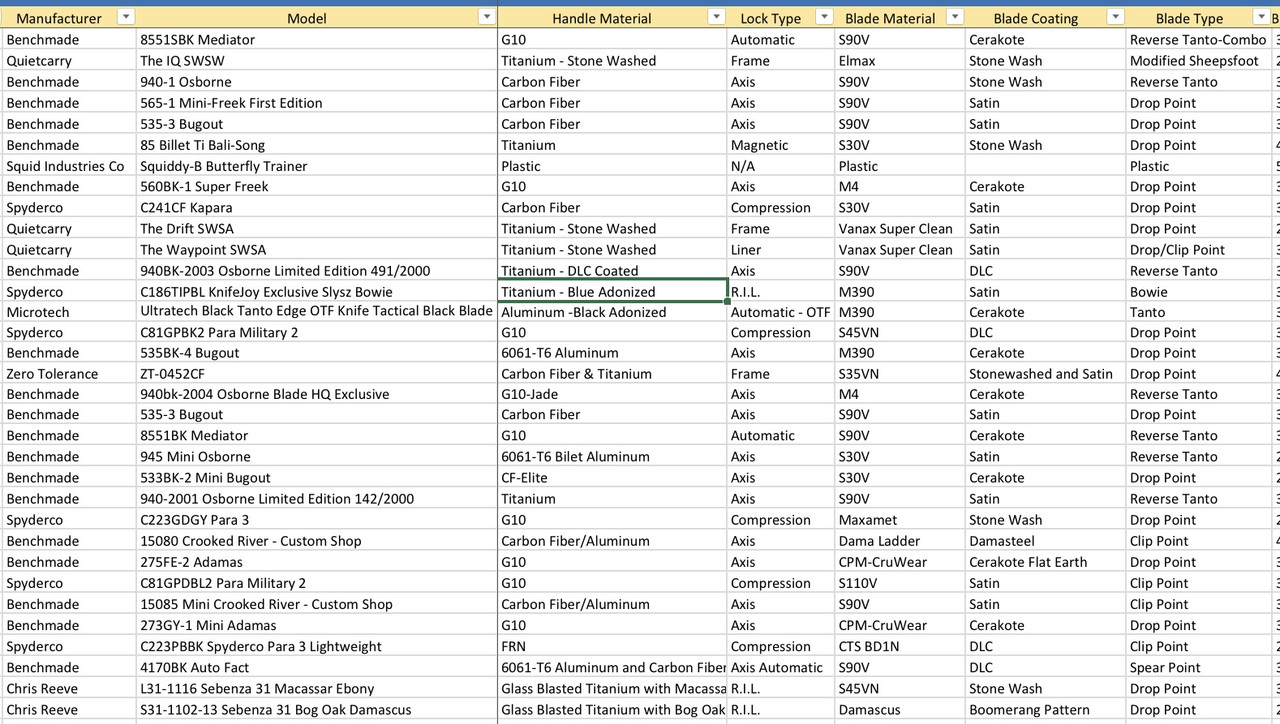Select cell 'Cerakote Flat Earth'

[1045, 562]
